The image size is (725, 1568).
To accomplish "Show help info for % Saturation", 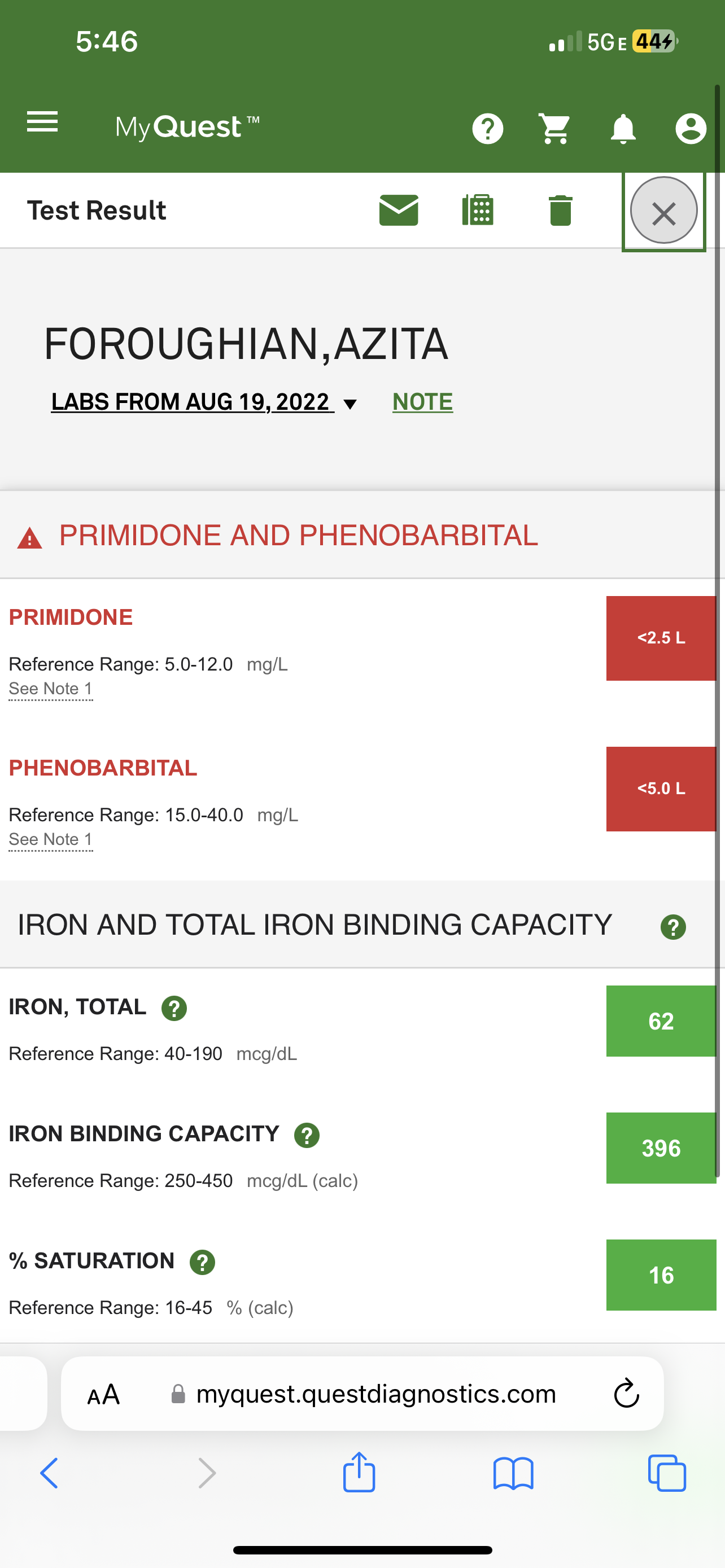I will coord(203,1262).
